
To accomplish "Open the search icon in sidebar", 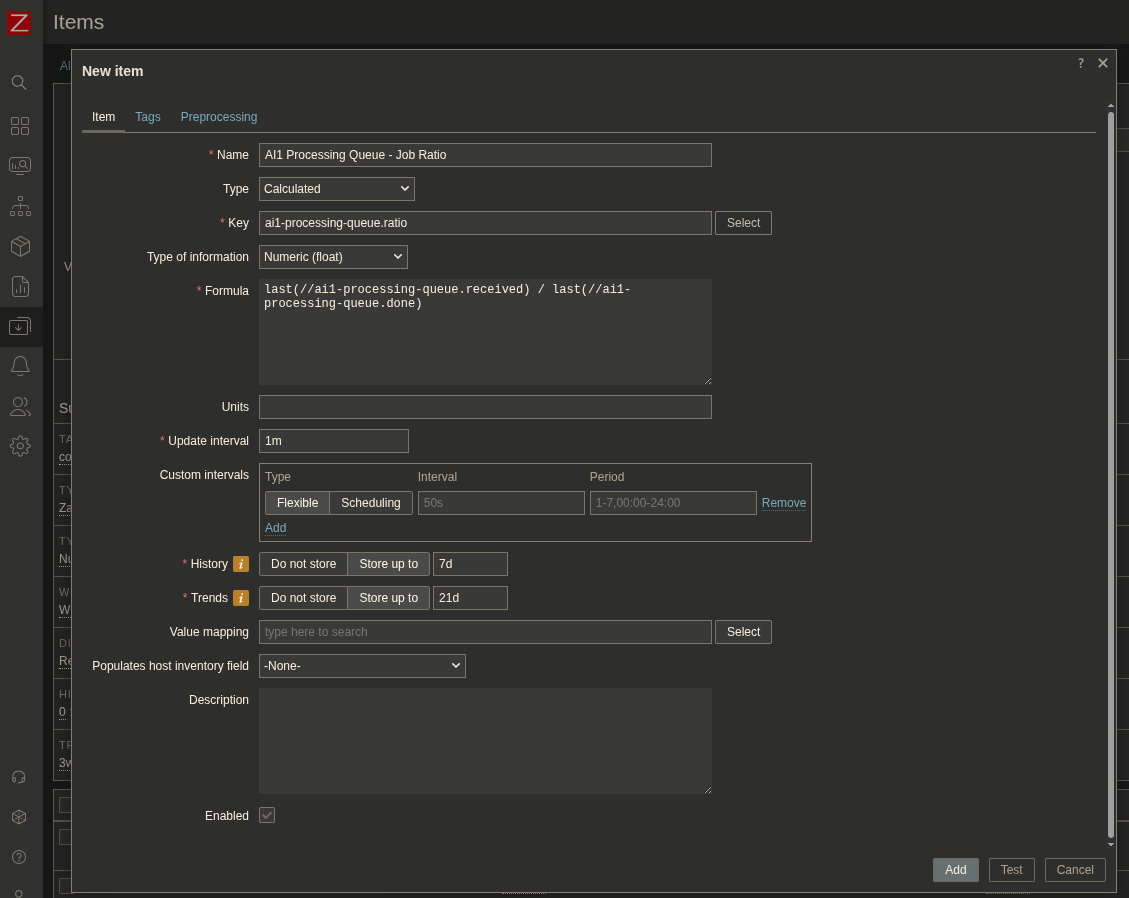I will [19, 83].
